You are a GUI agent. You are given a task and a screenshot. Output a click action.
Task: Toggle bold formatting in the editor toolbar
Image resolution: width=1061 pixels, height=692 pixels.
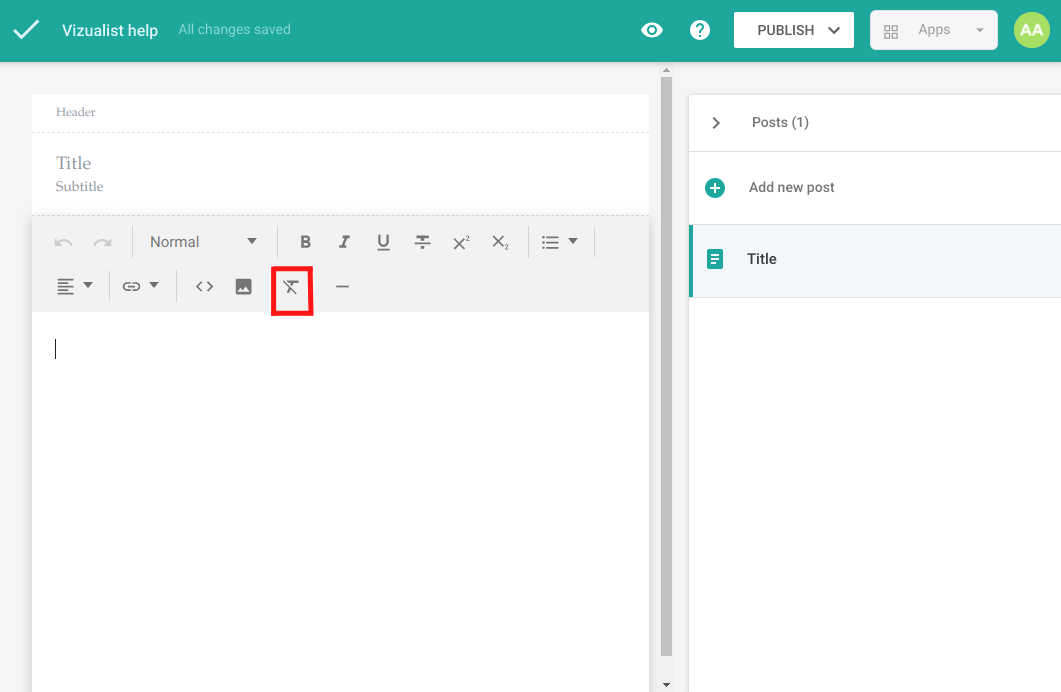click(306, 242)
